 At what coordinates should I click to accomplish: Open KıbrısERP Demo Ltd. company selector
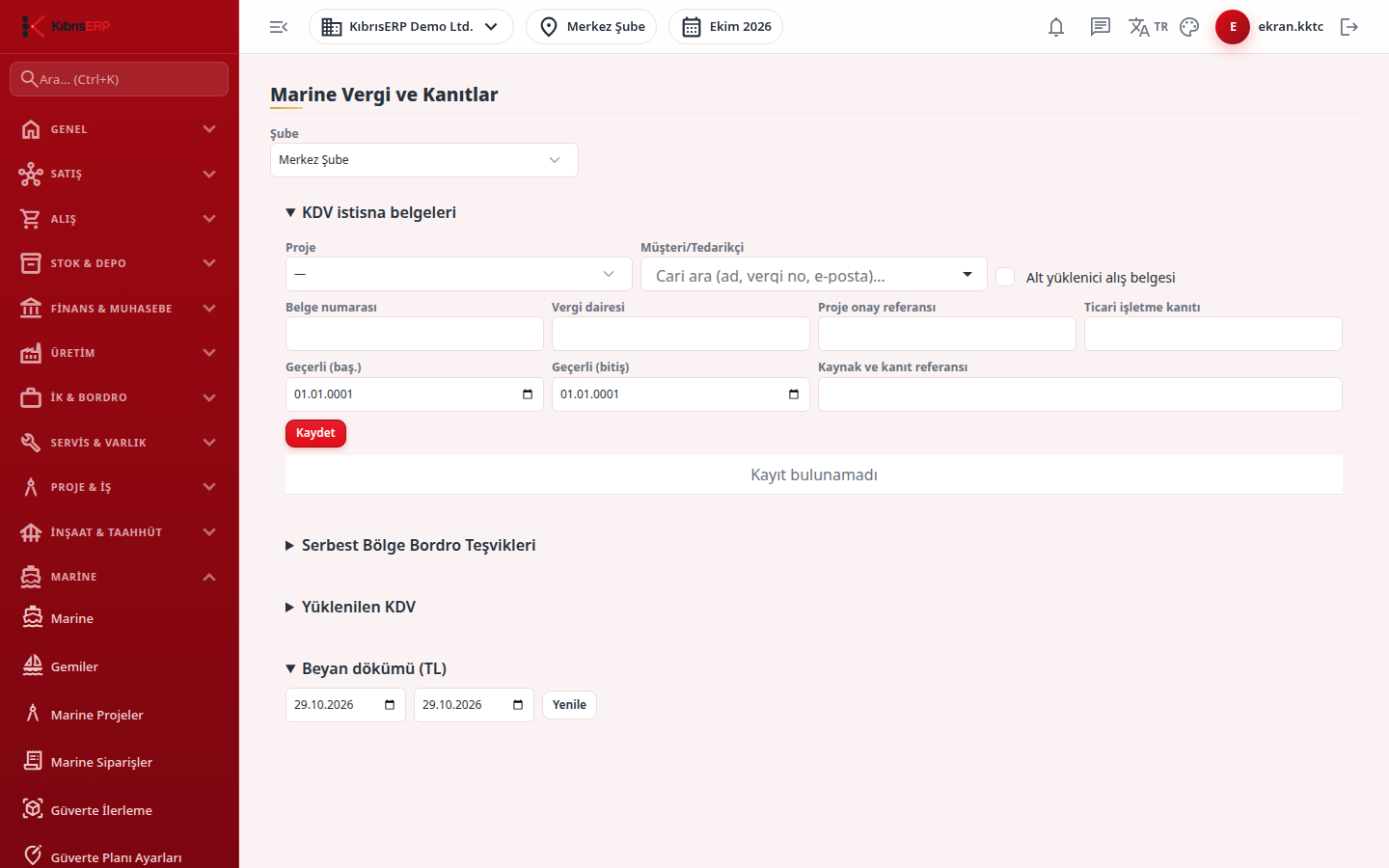(411, 27)
